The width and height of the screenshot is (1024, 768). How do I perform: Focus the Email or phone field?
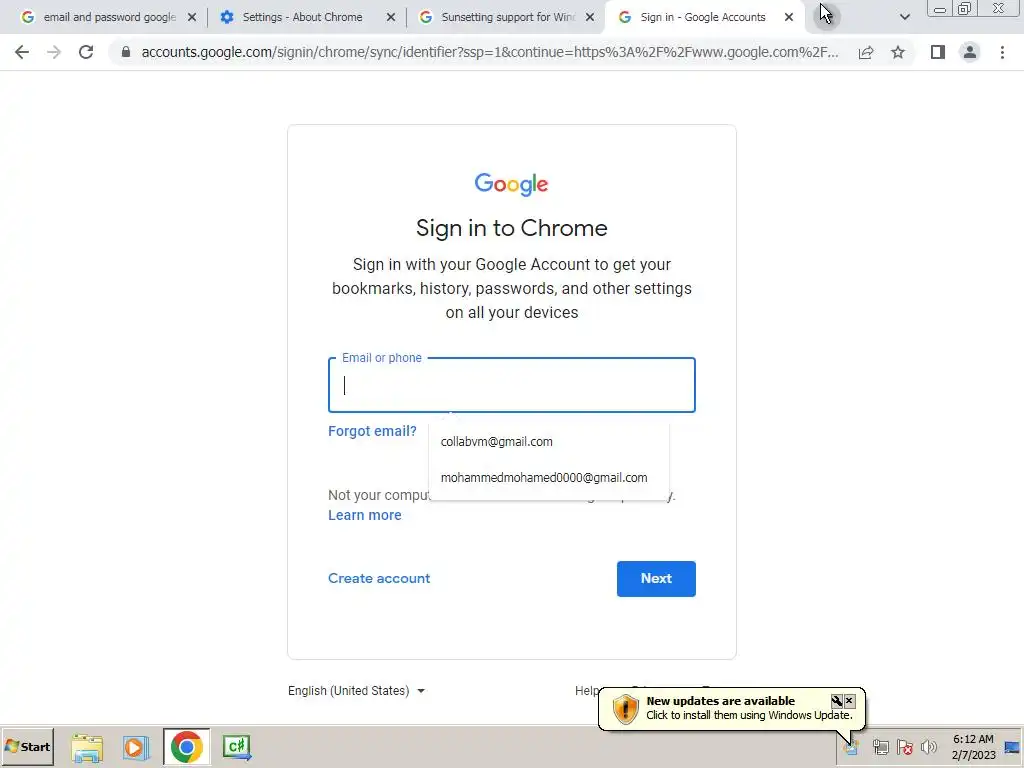click(x=511, y=385)
